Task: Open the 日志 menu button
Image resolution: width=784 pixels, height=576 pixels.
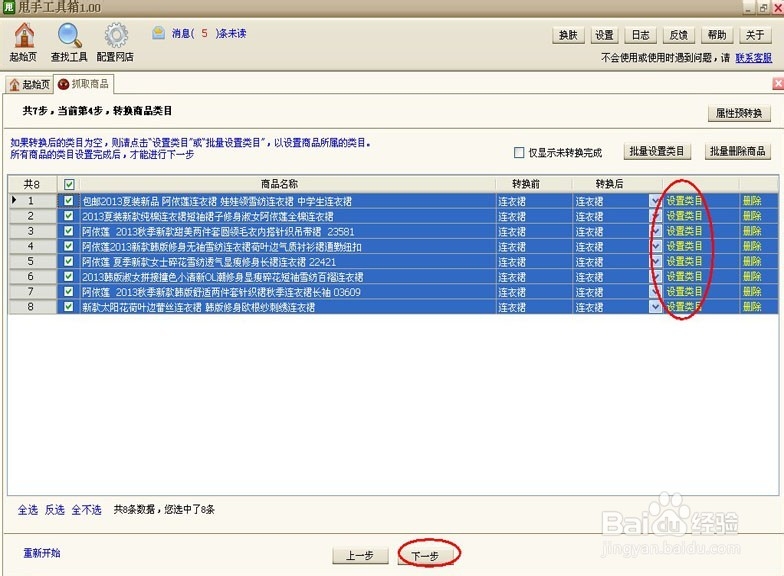Action: tap(640, 35)
